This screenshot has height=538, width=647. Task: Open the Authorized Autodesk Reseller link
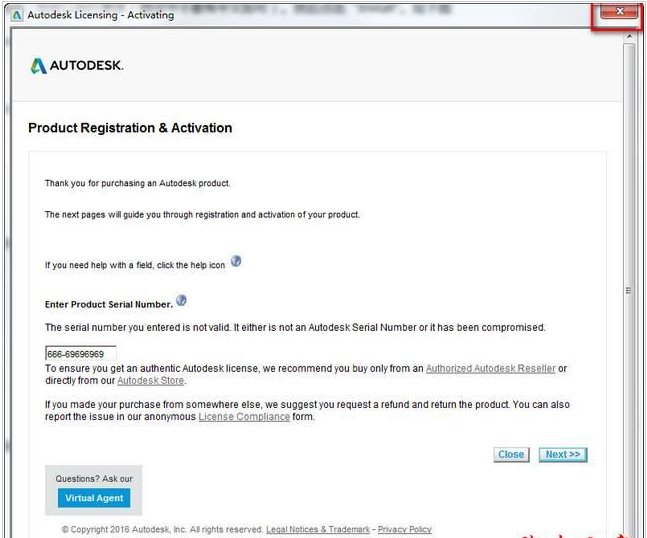490,368
